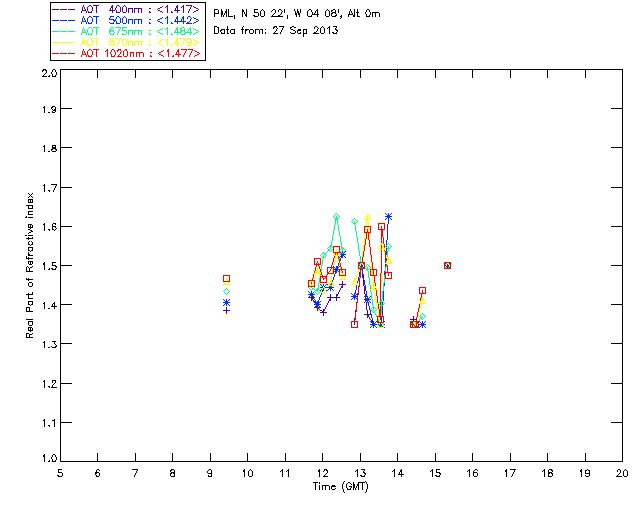Click the AOT 870nm legend entry
The height and width of the screenshot is (512, 640).
(x=126, y=42)
